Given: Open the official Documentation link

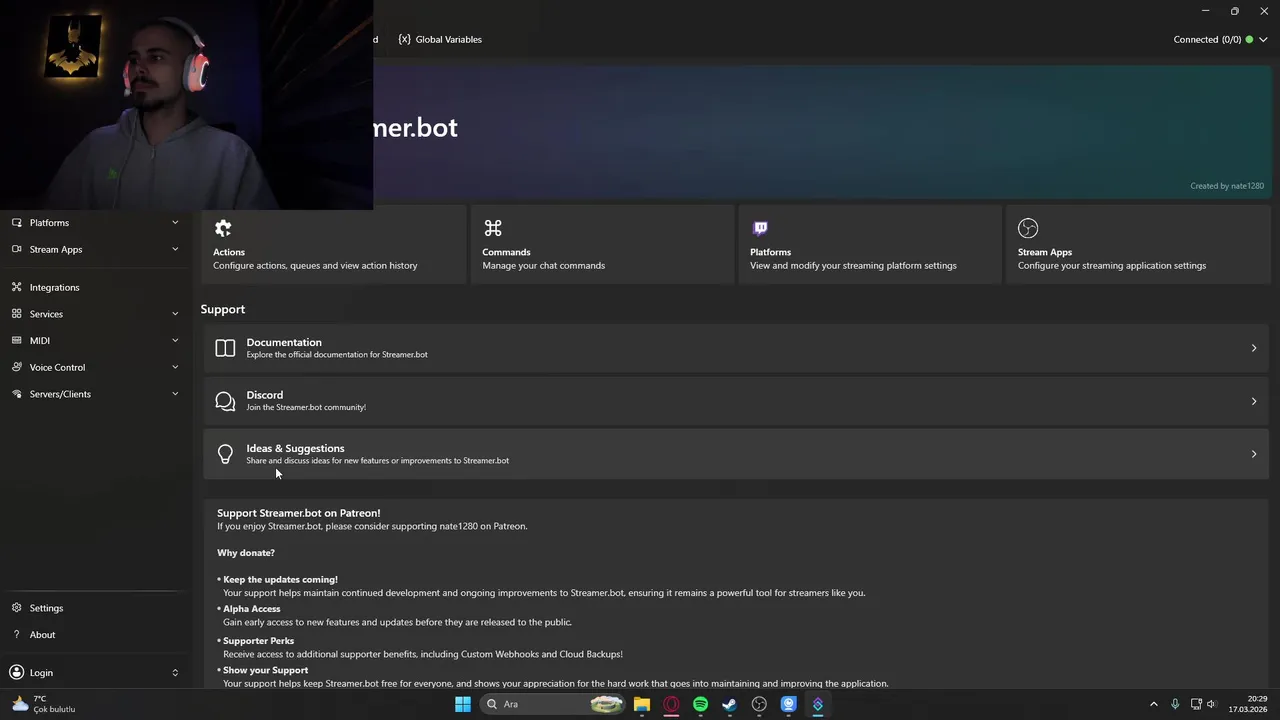Looking at the screenshot, I should click(736, 348).
